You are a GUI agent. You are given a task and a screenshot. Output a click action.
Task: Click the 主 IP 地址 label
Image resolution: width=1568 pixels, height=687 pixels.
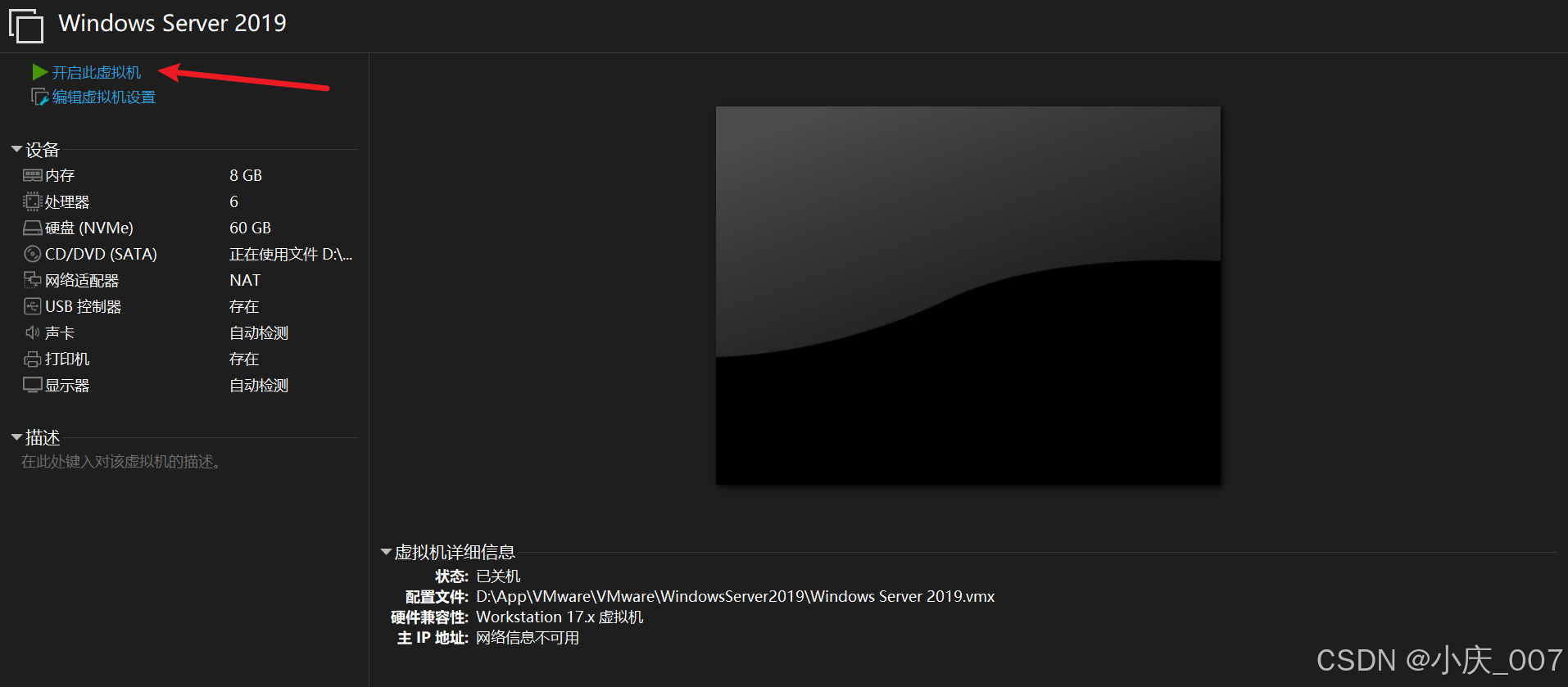point(433,637)
